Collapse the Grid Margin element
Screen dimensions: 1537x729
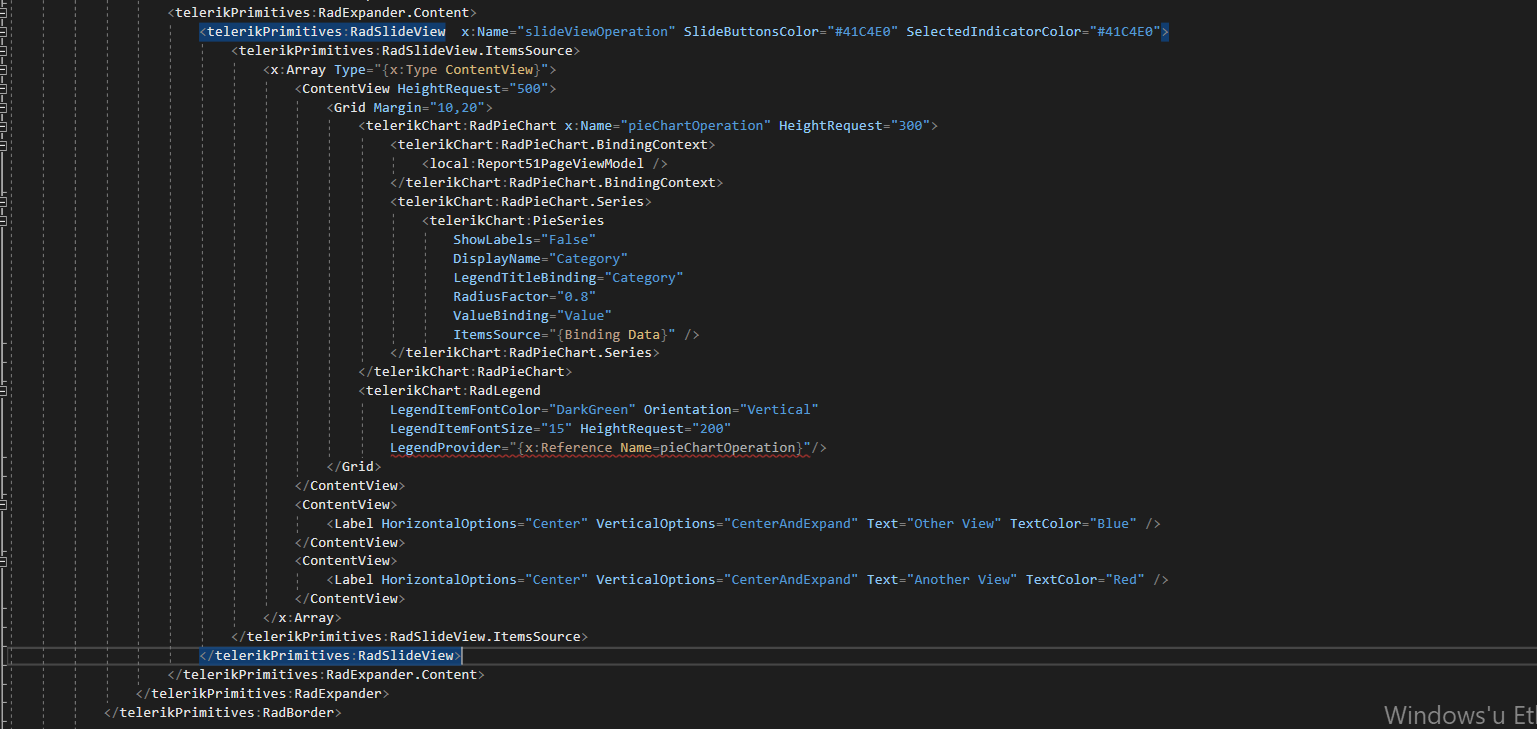pos(5,108)
